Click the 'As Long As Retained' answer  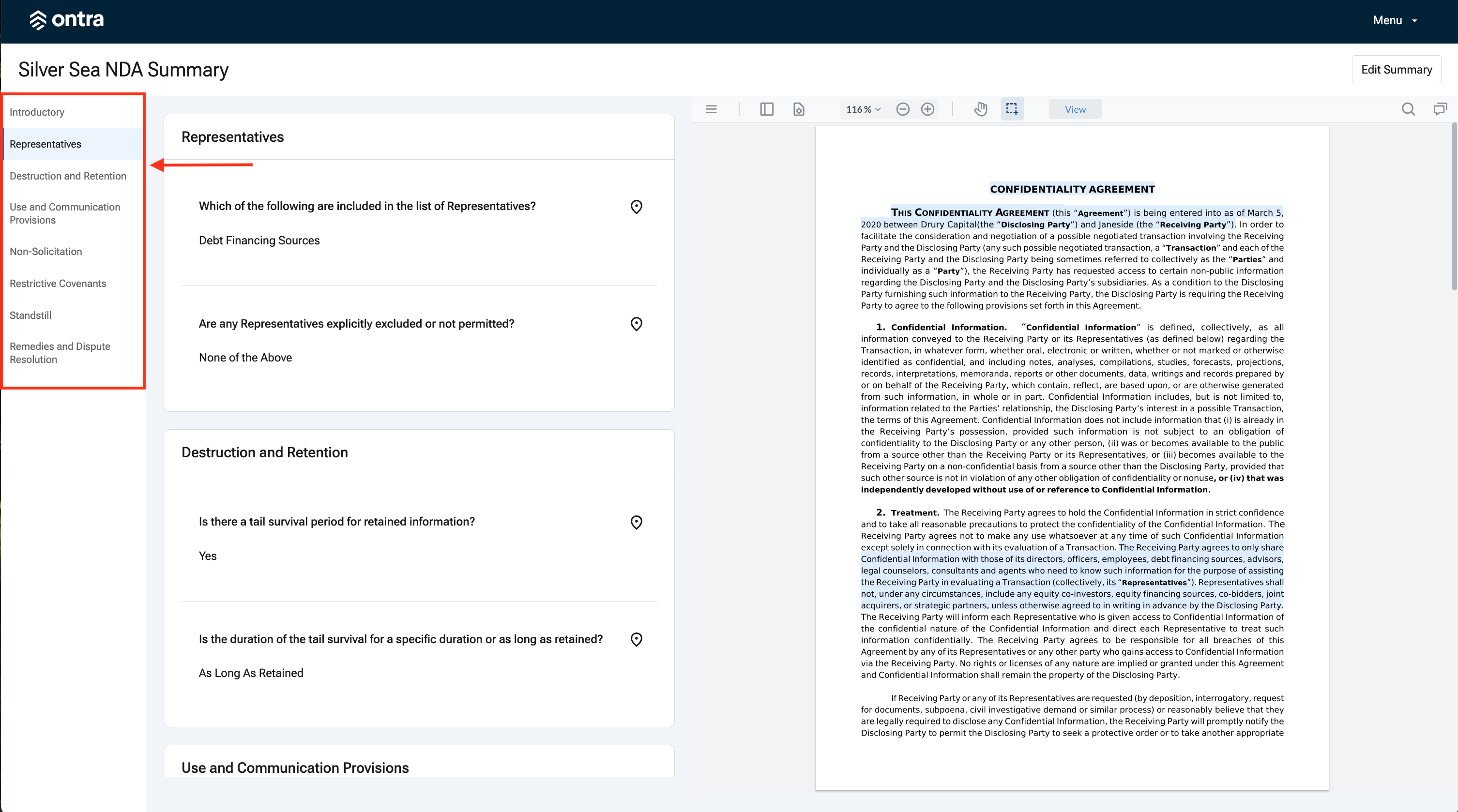pos(251,673)
